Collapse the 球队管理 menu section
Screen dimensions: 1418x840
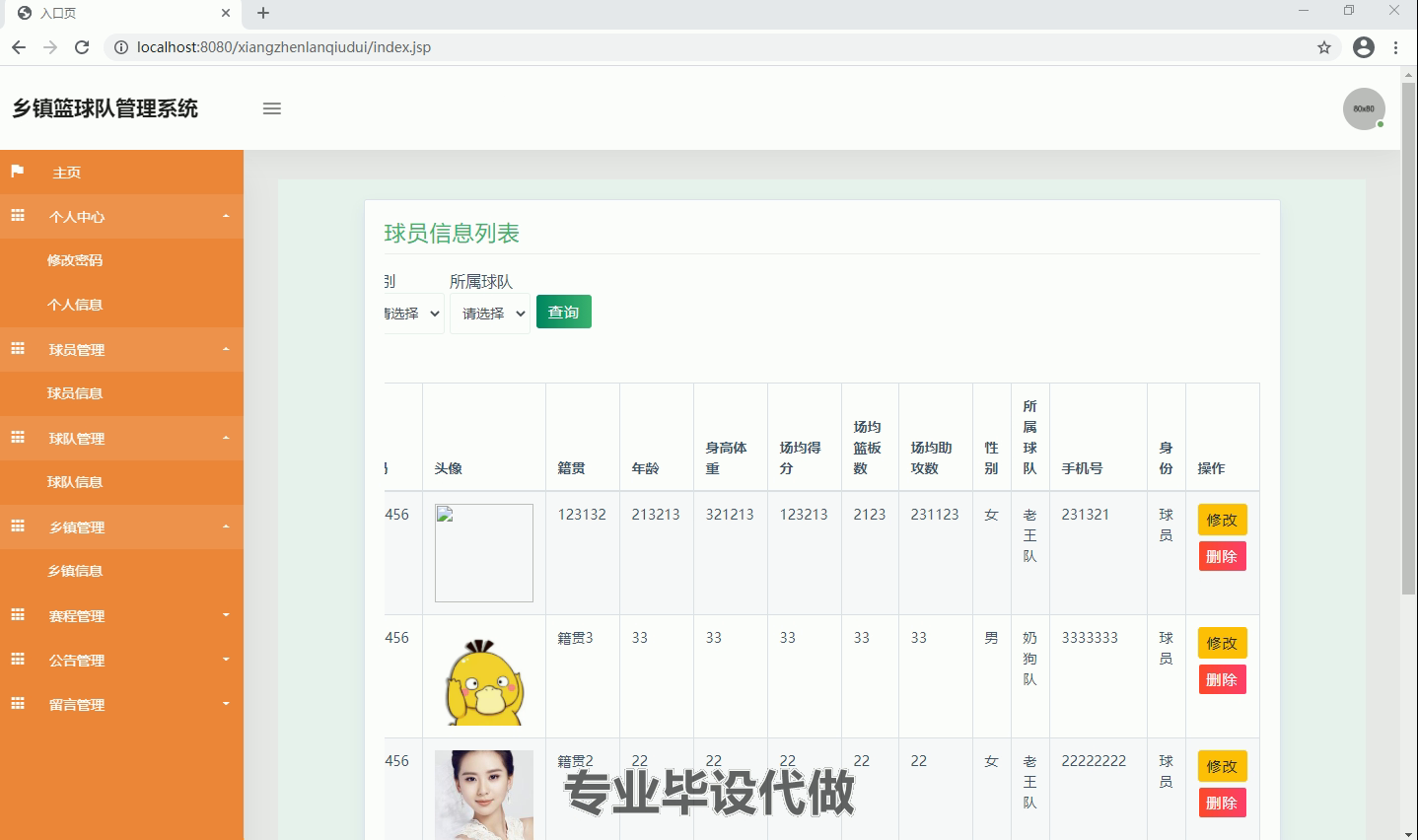coord(121,438)
